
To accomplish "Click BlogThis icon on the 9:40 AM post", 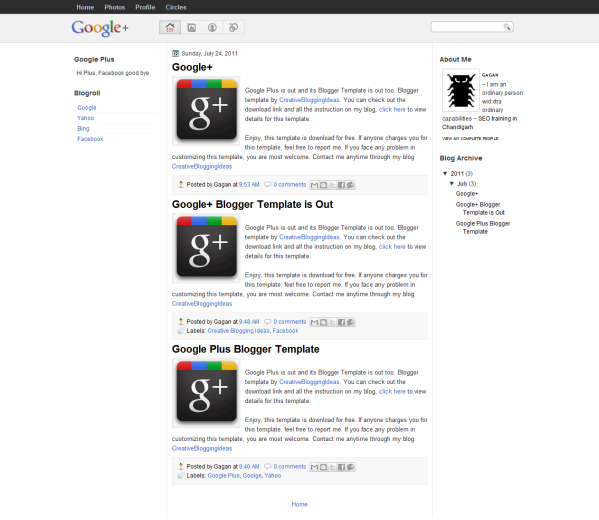I will tap(324, 467).
